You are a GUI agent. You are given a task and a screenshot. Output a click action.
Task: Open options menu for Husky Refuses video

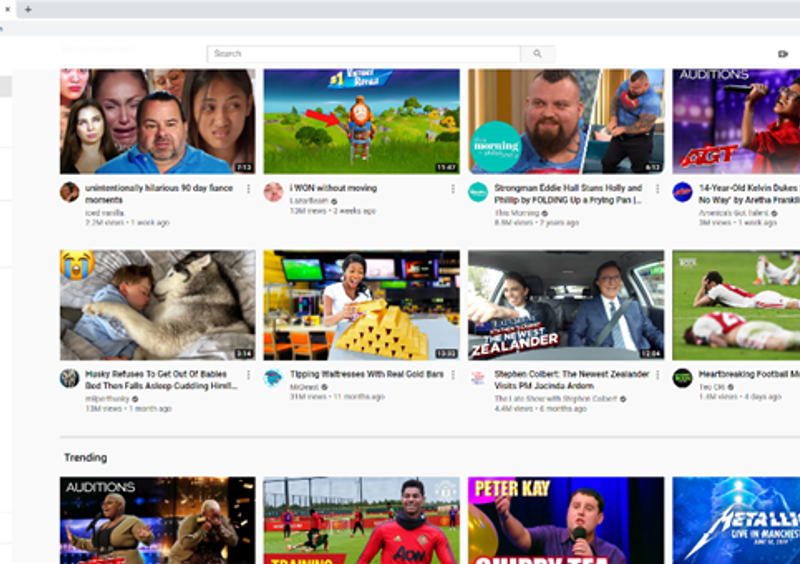pyautogui.click(x=248, y=375)
